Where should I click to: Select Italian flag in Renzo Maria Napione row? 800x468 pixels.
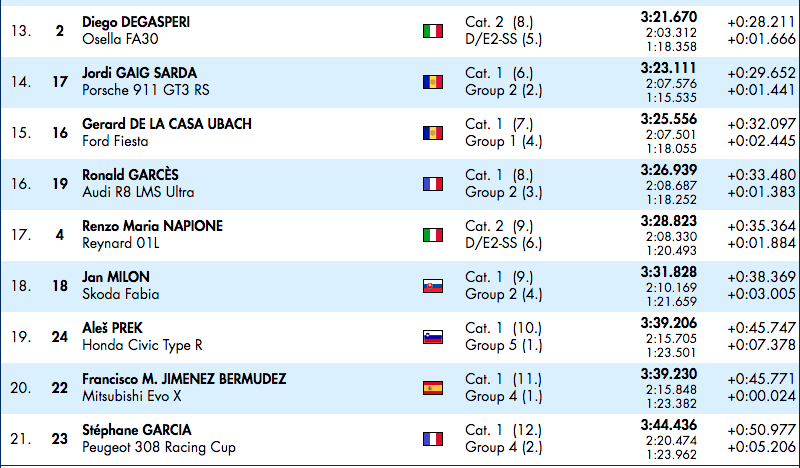(x=433, y=235)
